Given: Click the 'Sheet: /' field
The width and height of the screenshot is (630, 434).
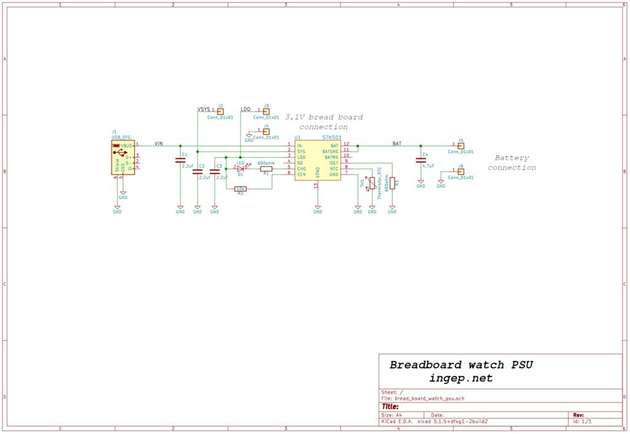Looking at the screenshot, I should click(x=392, y=392).
